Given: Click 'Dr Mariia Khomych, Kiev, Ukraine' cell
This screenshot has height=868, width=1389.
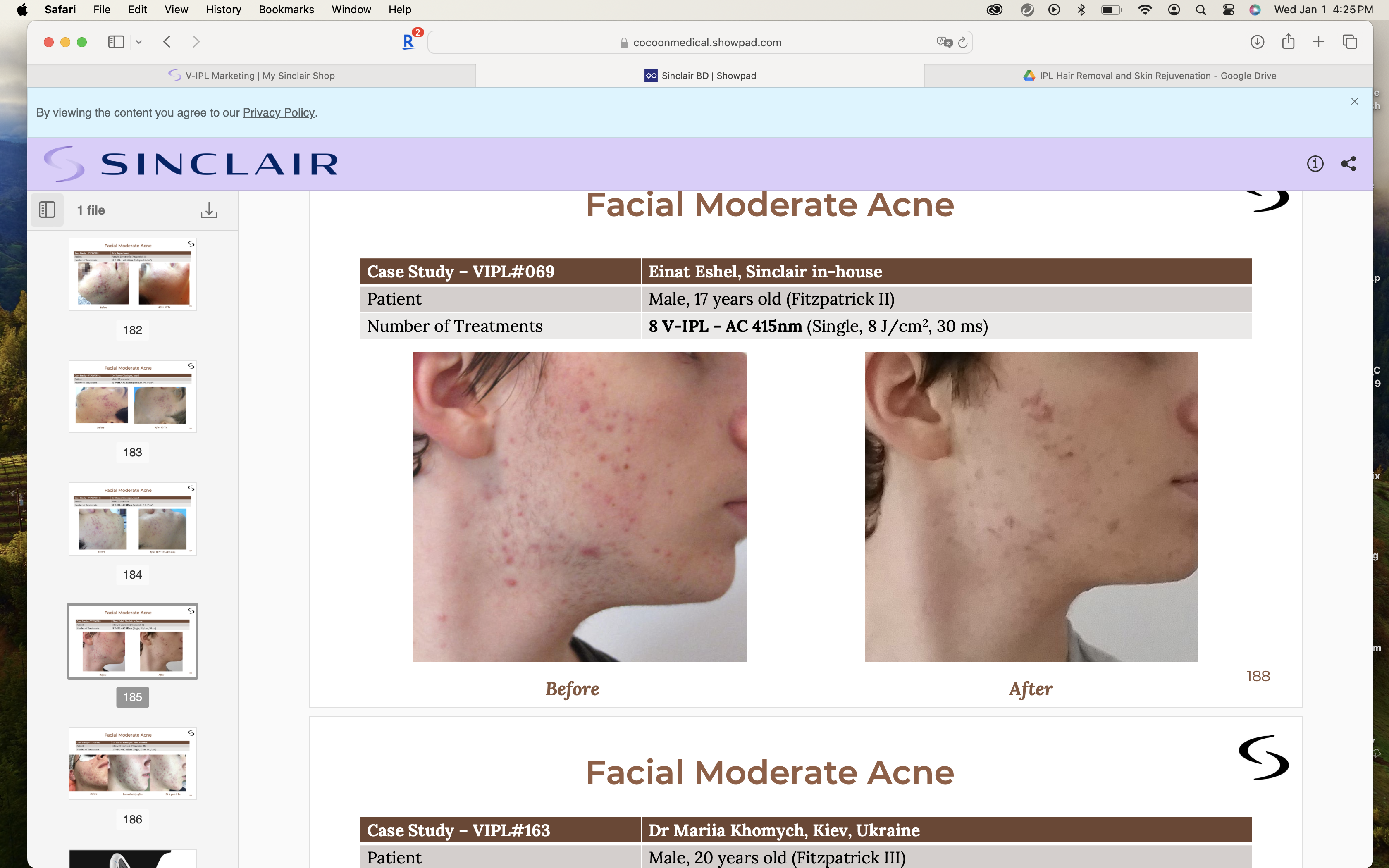Looking at the screenshot, I should [x=947, y=830].
